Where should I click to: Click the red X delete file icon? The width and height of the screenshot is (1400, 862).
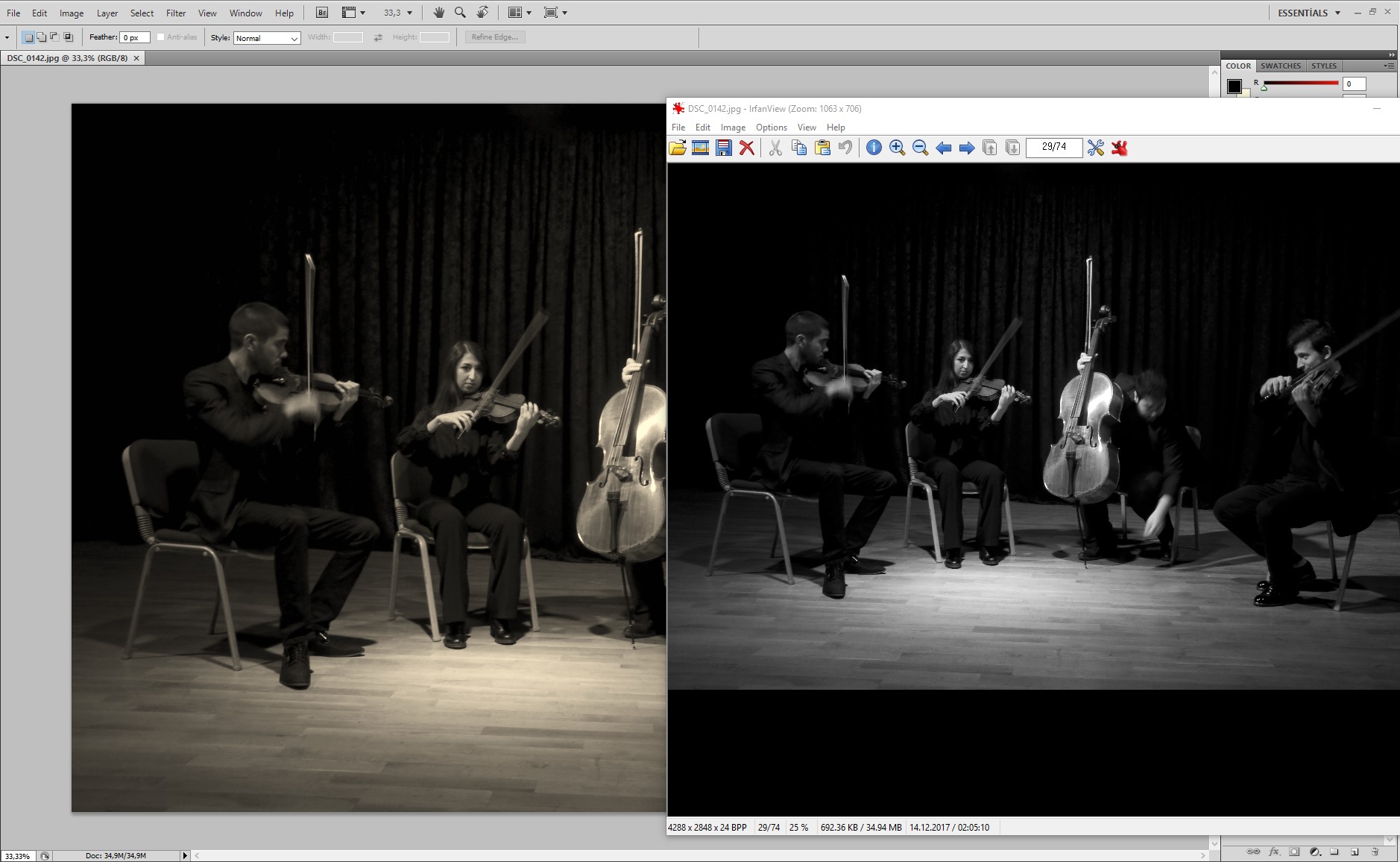746,148
